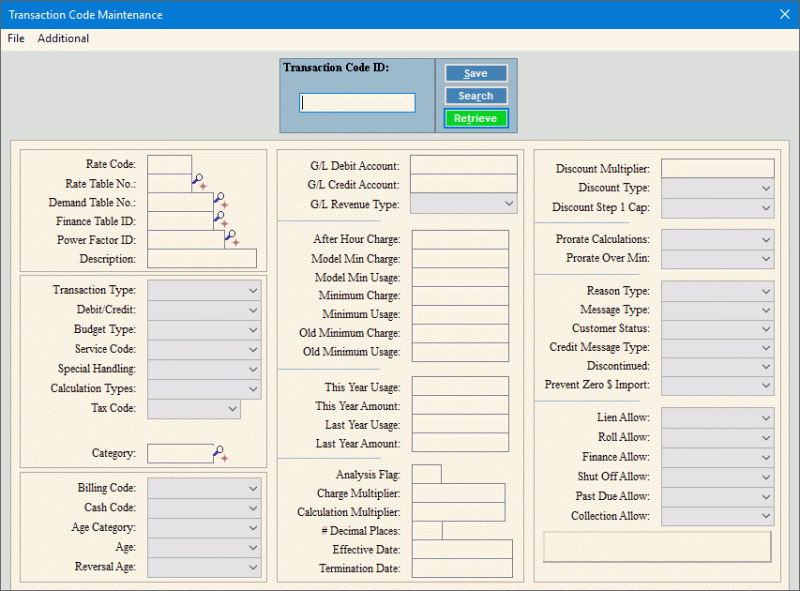Click the Charge Multiplier field
Viewport: 800px width, 591px height.
point(459,493)
